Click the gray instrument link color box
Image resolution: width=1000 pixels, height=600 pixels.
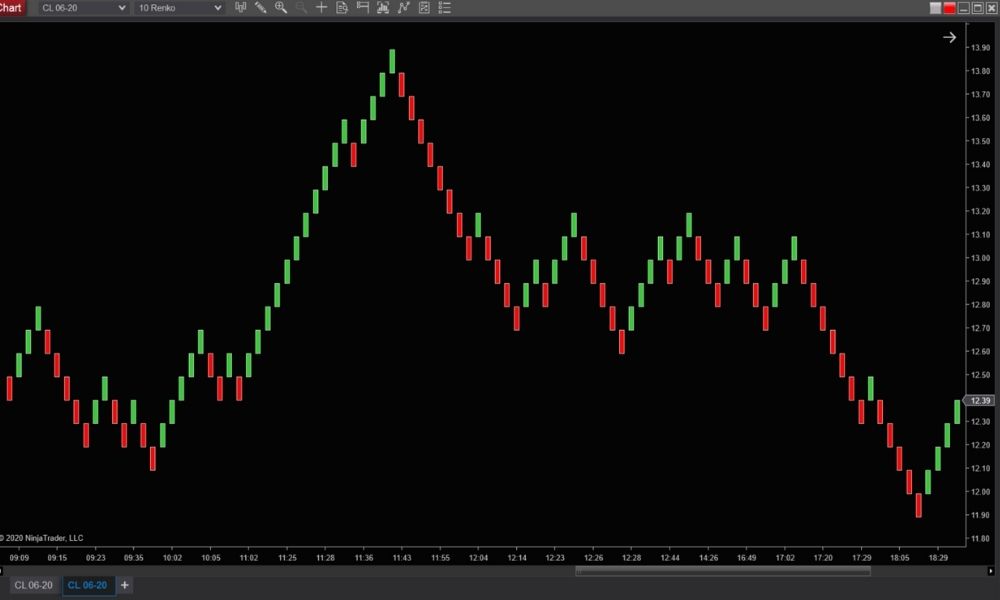[x=936, y=8]
